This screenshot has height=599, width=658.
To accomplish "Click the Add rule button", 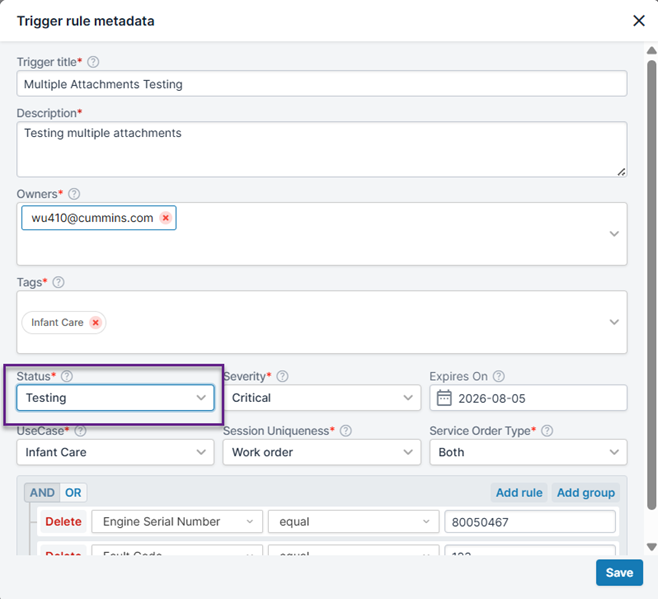I will coord(519,493).
